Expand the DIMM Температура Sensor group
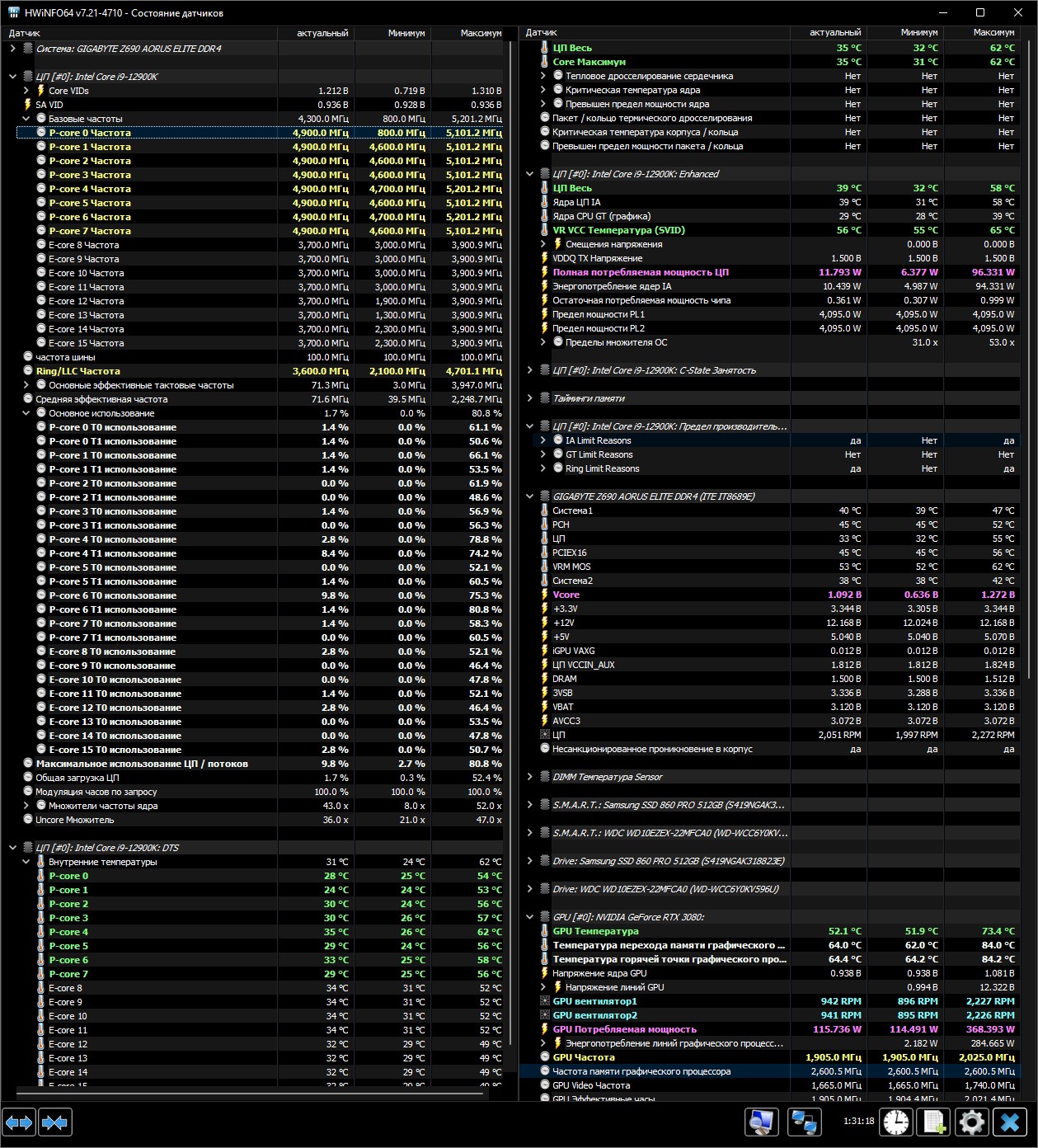The height and width of the screenshot is (1148, 1038). (529, 777)
